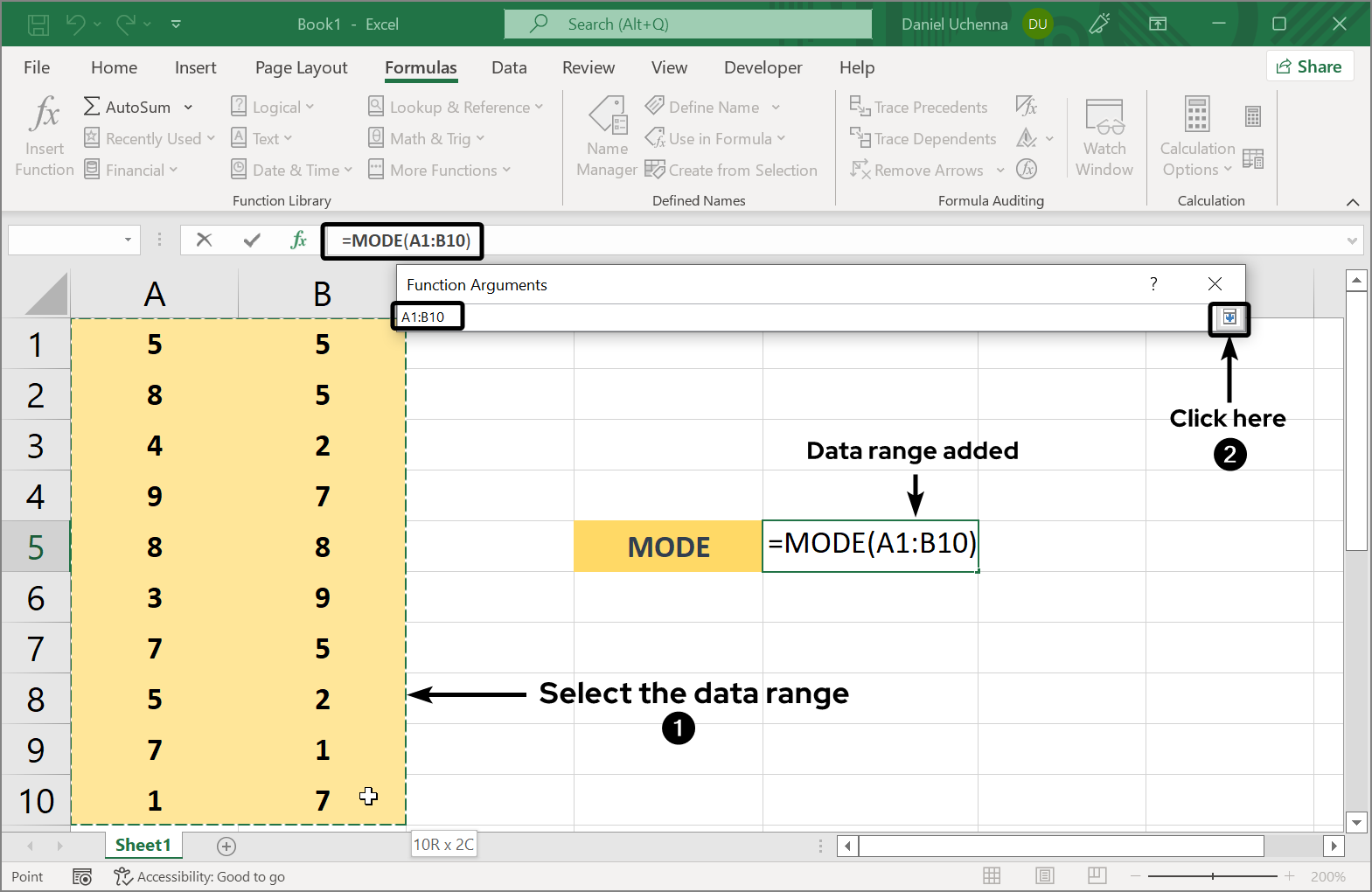Open the Name Manager
Viewport: 1372px width, 892px height.
pos(607,136)
